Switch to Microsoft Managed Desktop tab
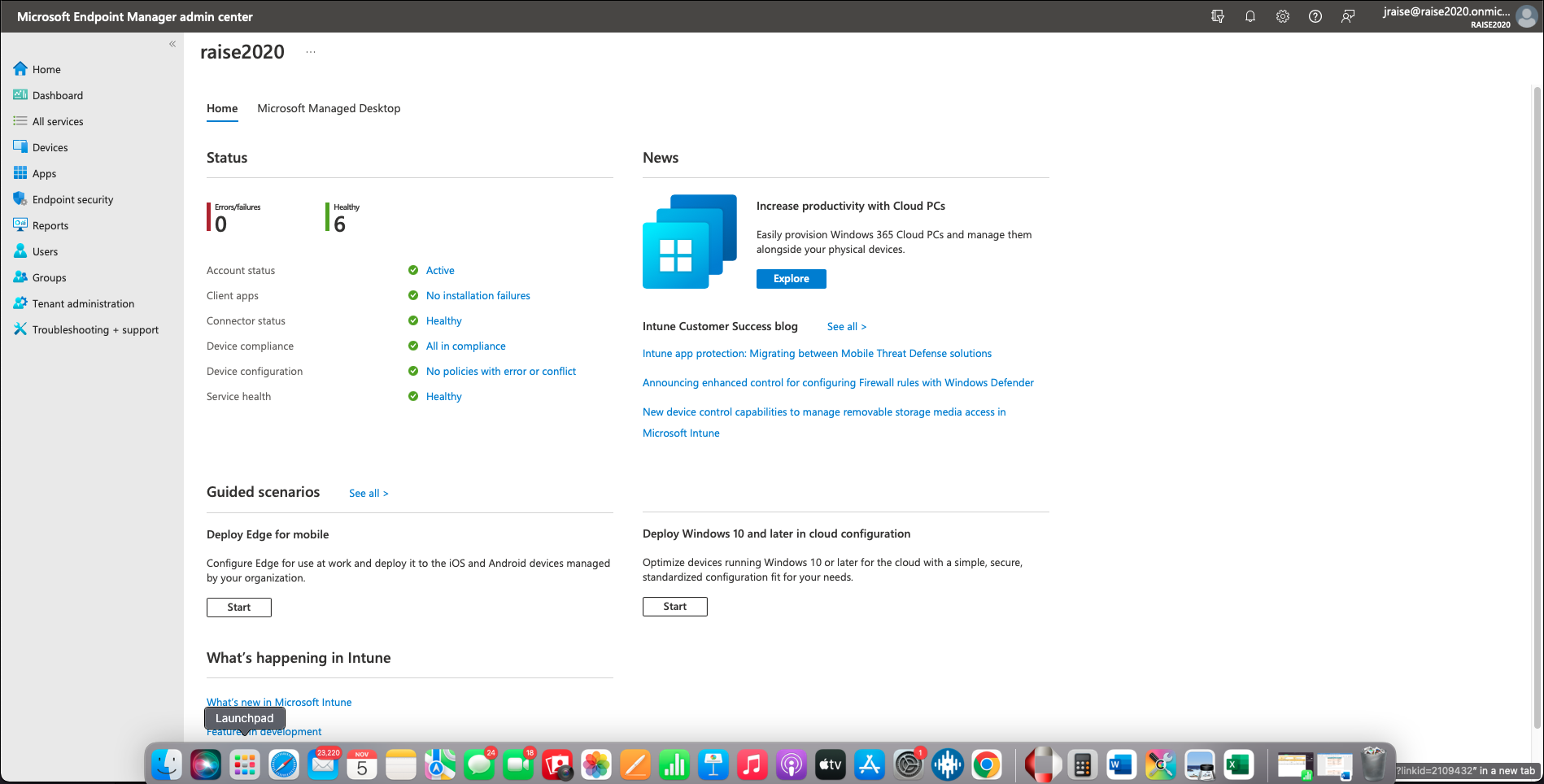The image size is (1544, 784). coord(329,108)
